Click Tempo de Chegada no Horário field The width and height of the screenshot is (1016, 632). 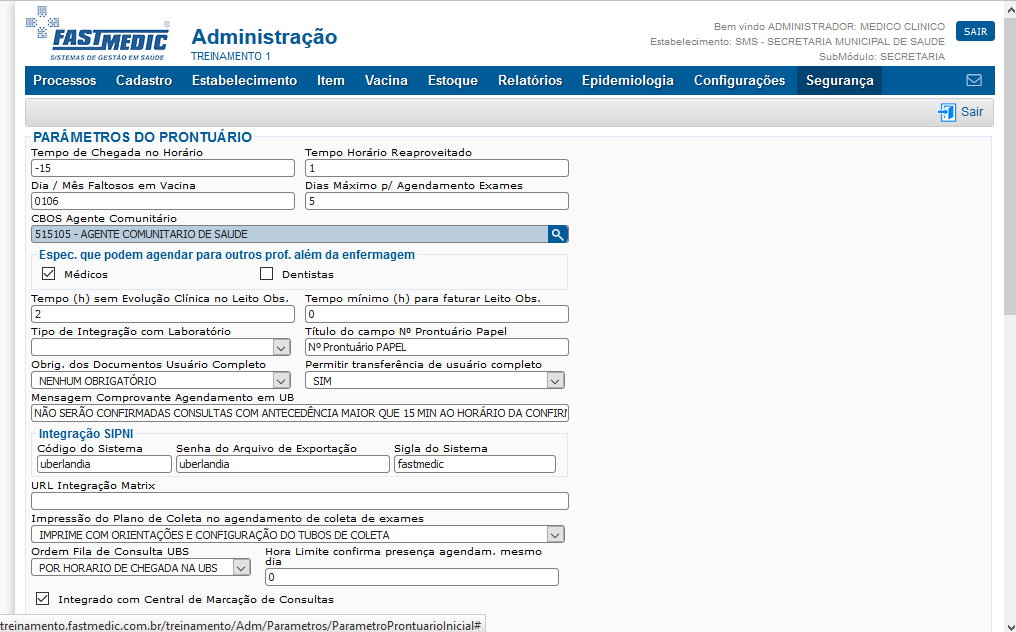click(x=163, y=168)
